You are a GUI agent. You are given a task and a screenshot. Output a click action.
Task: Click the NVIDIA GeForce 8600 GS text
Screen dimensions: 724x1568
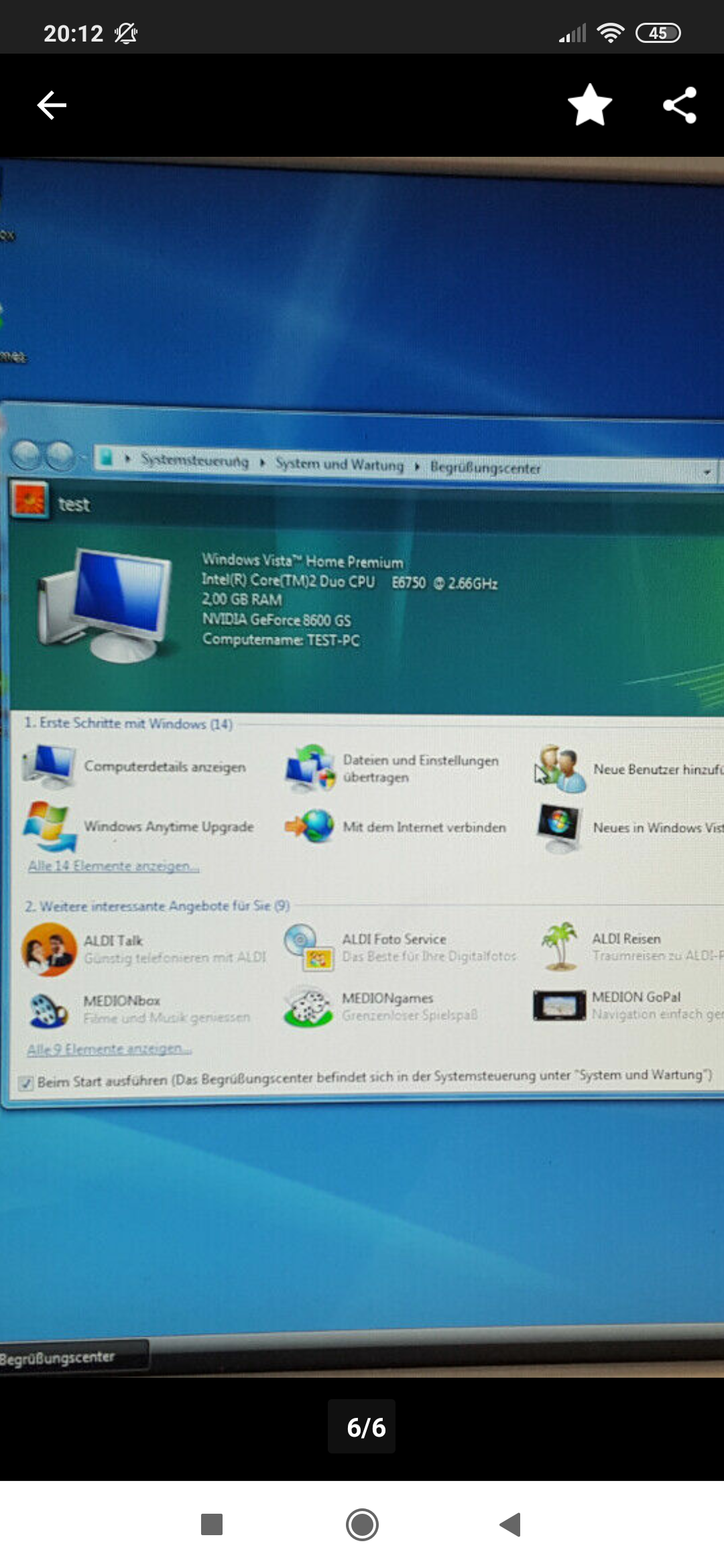pos(276,620)
